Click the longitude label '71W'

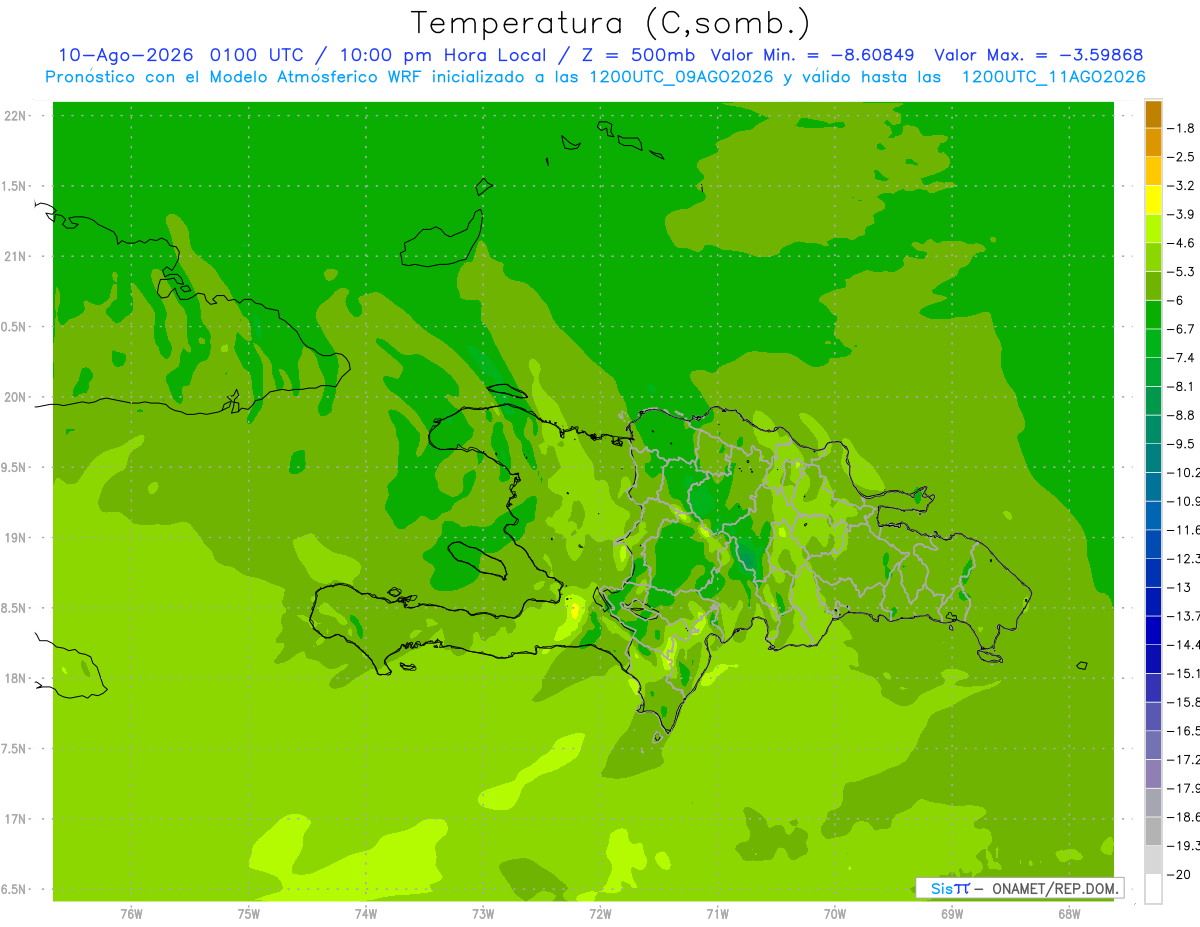click(717, 914)
